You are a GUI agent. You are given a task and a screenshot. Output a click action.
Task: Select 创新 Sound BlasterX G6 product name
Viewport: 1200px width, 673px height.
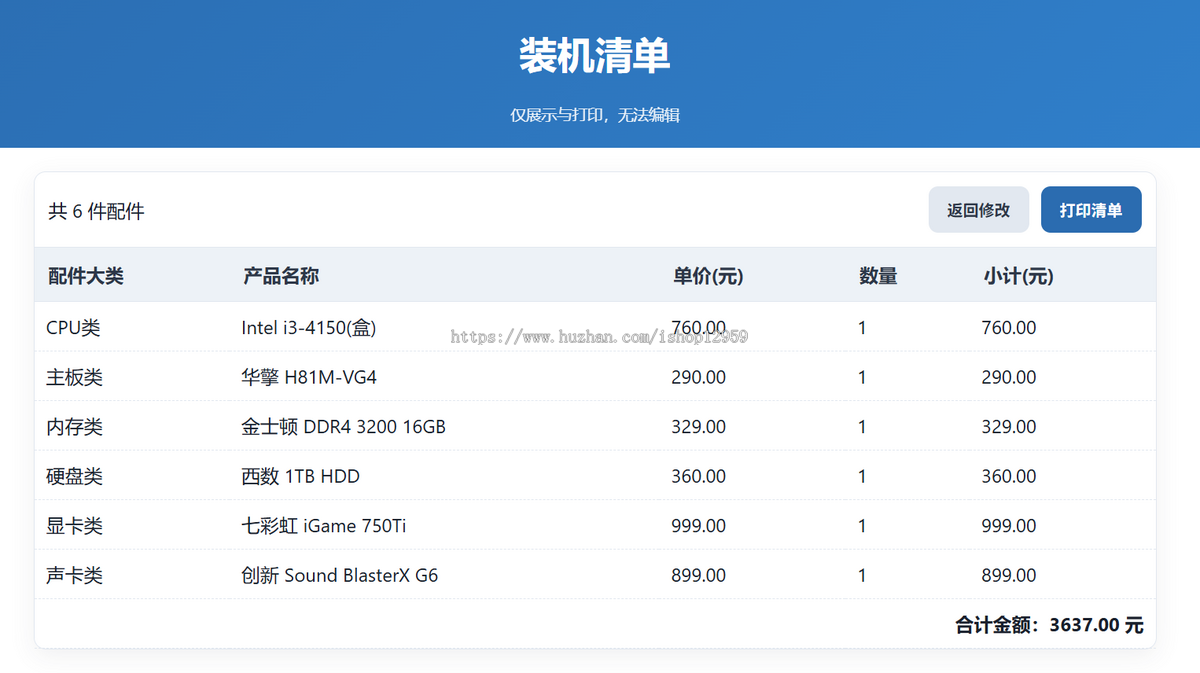click(340, 576)
